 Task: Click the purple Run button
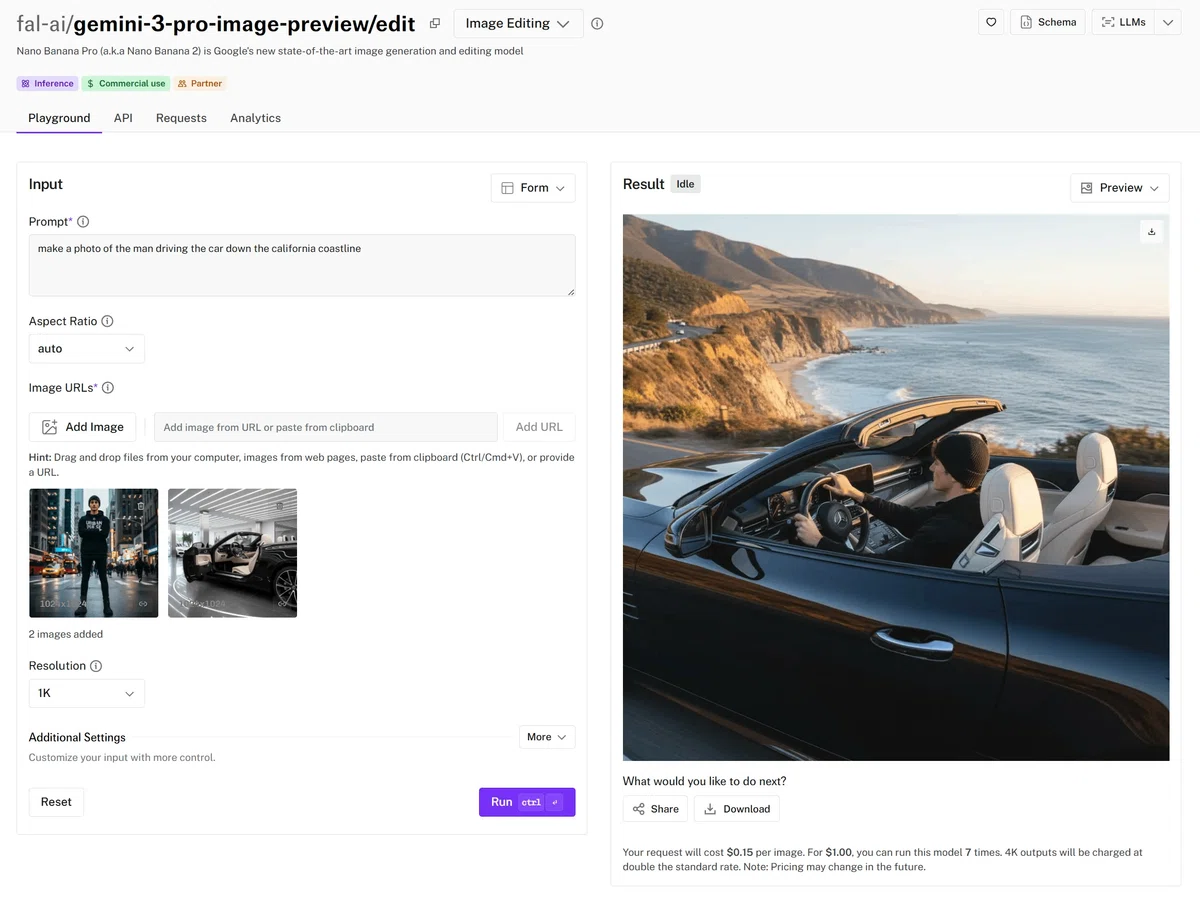click(x=527, y=802)
